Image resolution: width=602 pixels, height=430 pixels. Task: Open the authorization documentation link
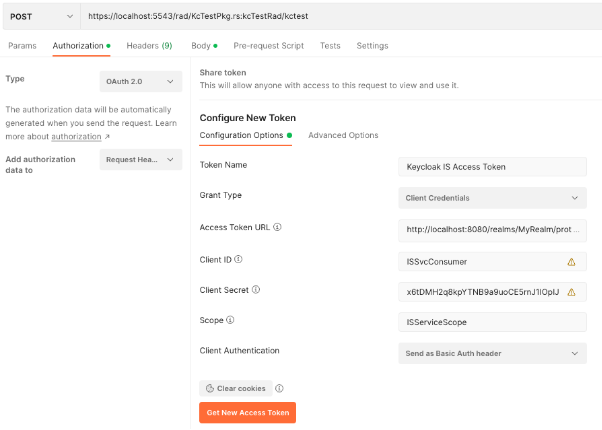click(76, 137)
